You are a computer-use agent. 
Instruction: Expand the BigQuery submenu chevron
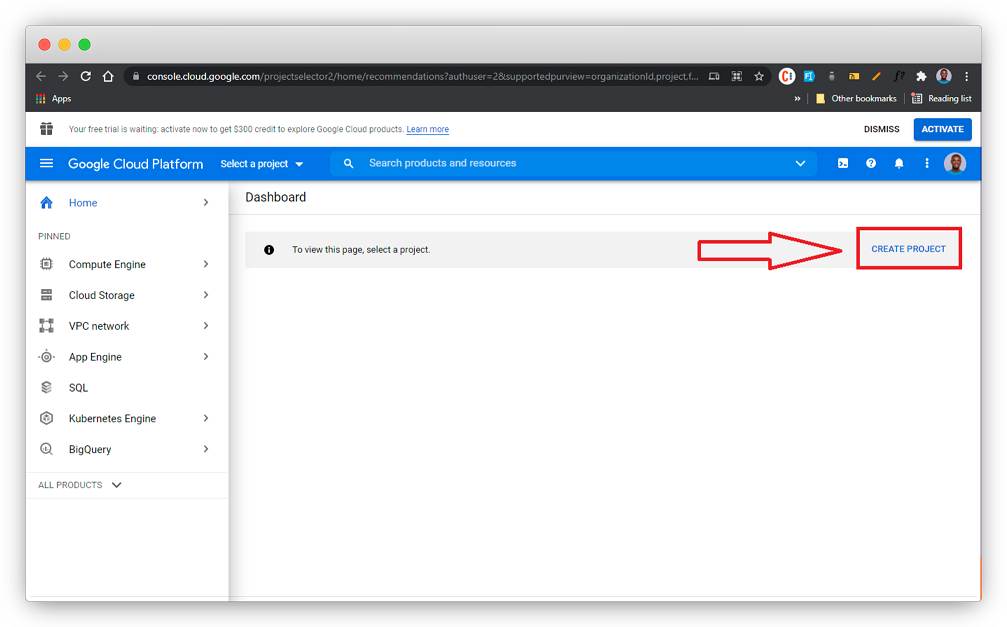tap(206, 449)
